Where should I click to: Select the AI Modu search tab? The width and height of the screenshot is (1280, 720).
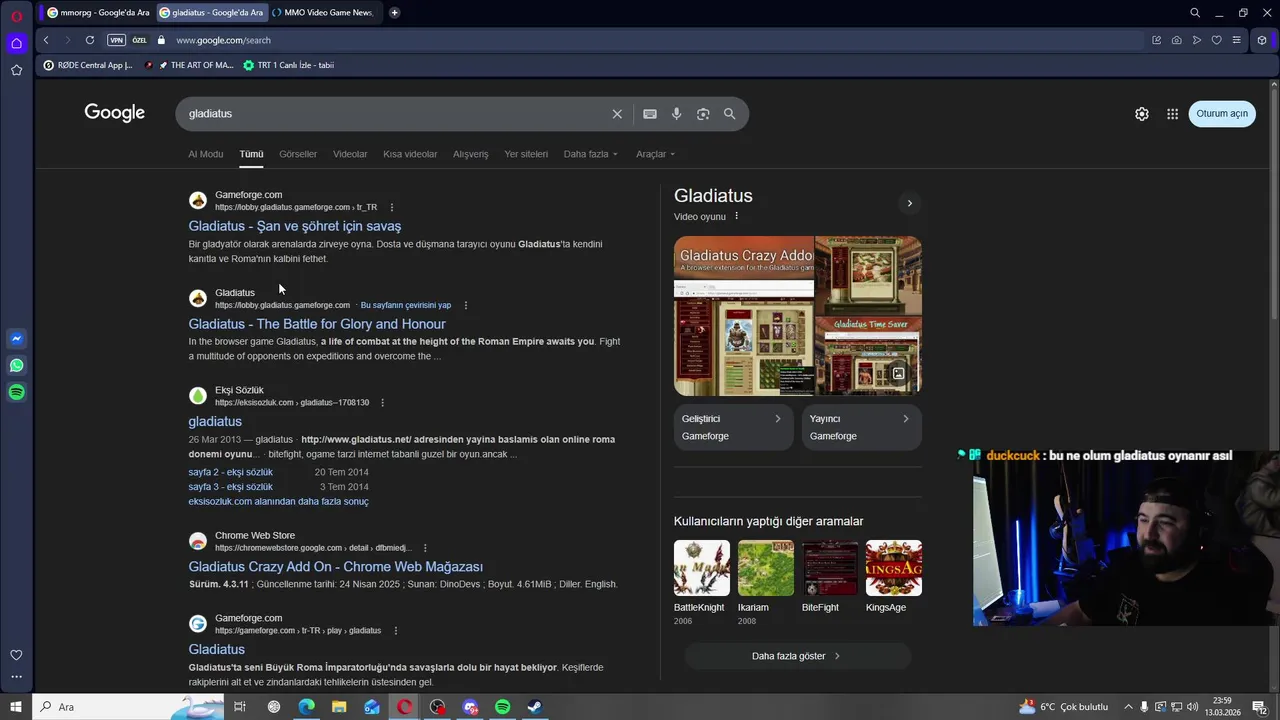point(206,154)
